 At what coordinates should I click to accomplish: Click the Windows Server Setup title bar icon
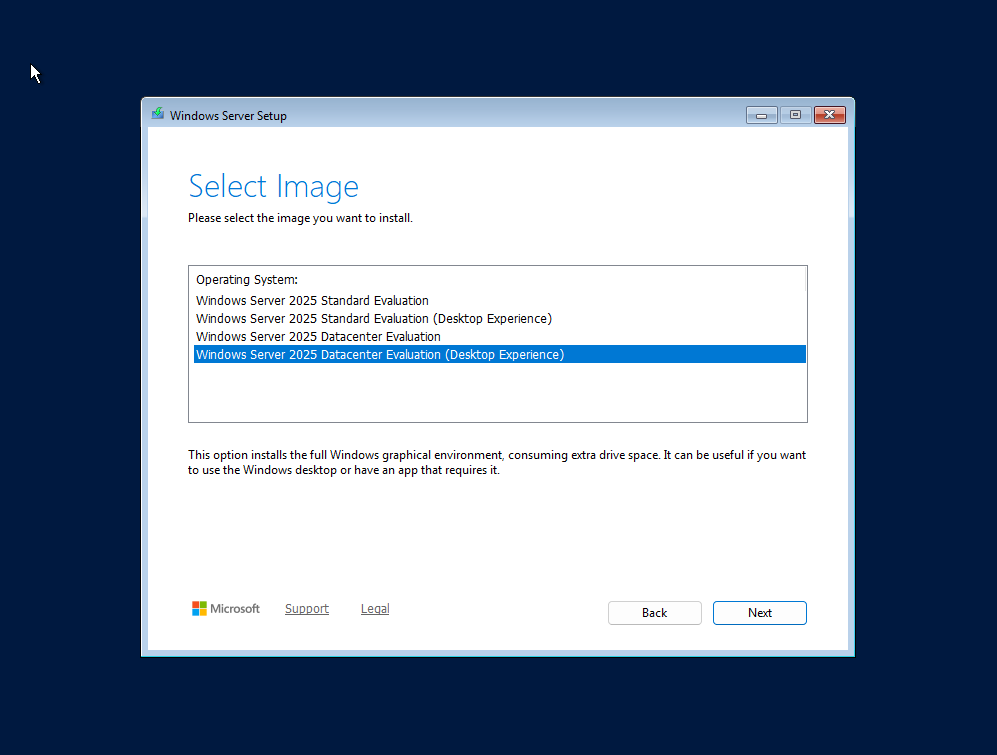pos(158,114)
